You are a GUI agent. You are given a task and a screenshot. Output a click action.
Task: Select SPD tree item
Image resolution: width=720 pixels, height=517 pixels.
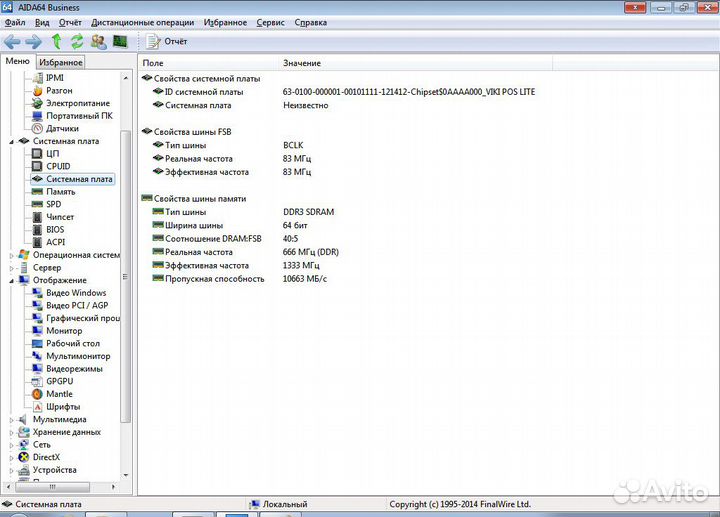tap(54, 204)
